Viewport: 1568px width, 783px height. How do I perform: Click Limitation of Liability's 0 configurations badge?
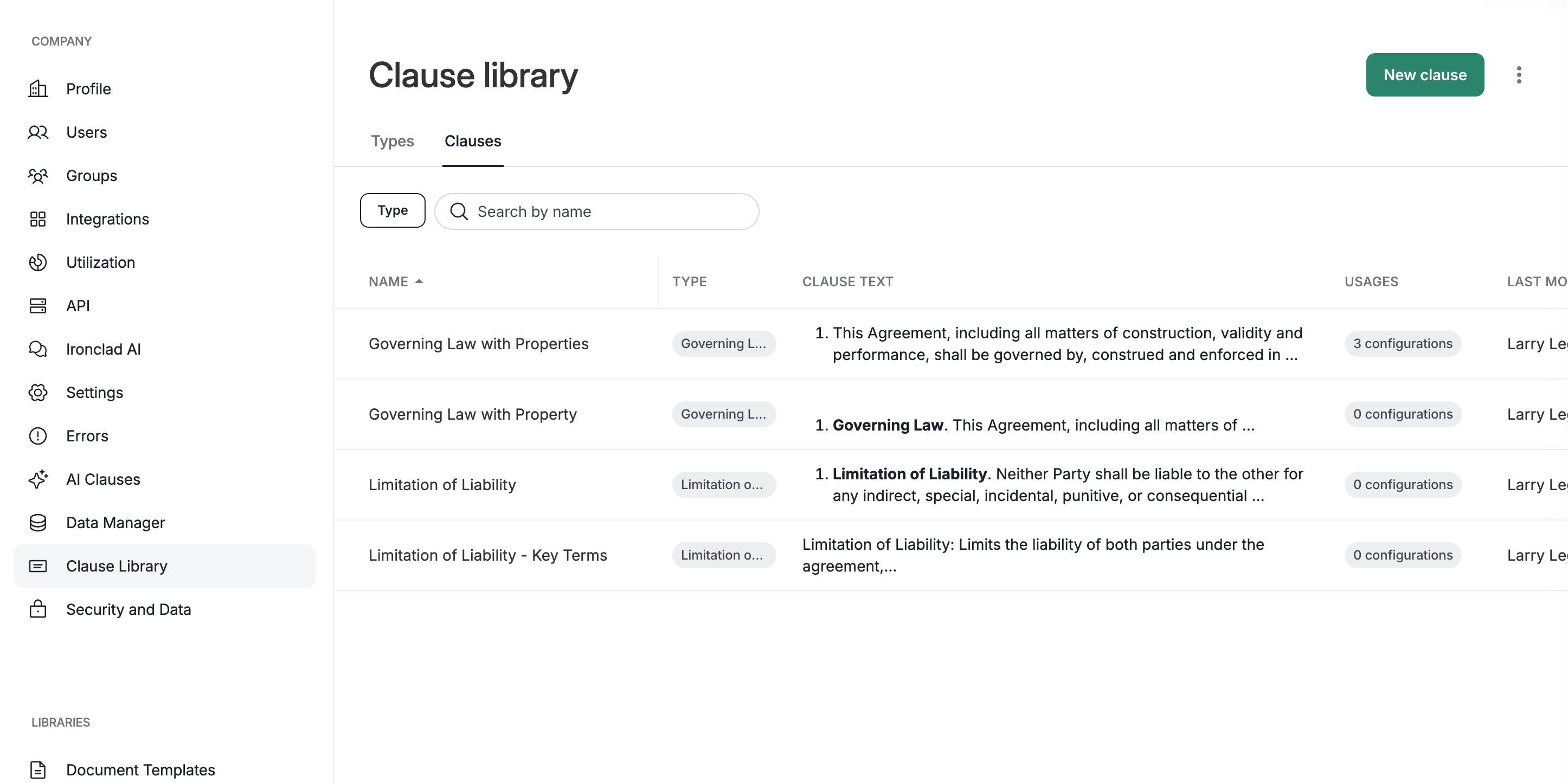coord(1403,485)
